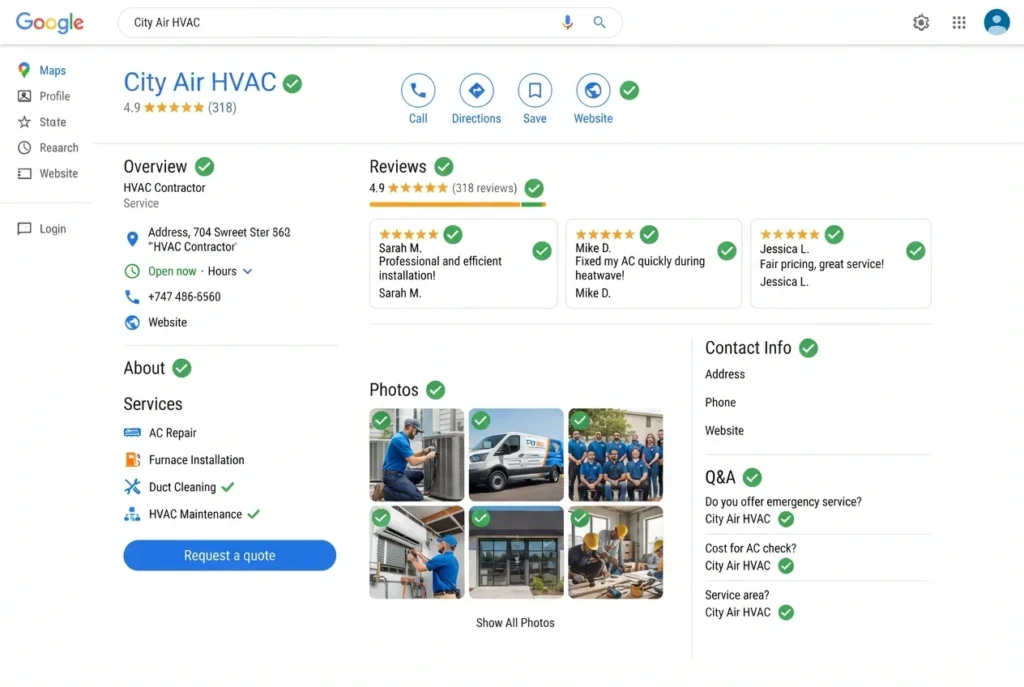The image size is (1024, 687).
Task: Click the Call phone icon button
Action: [x=418, y=90]
